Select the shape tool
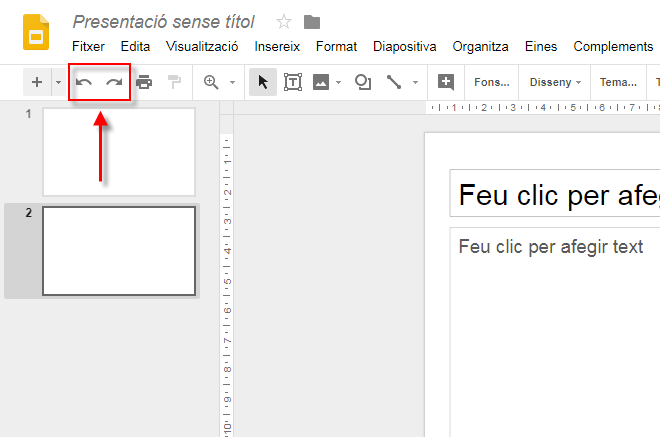660x437 pixels. pos(363,82)
